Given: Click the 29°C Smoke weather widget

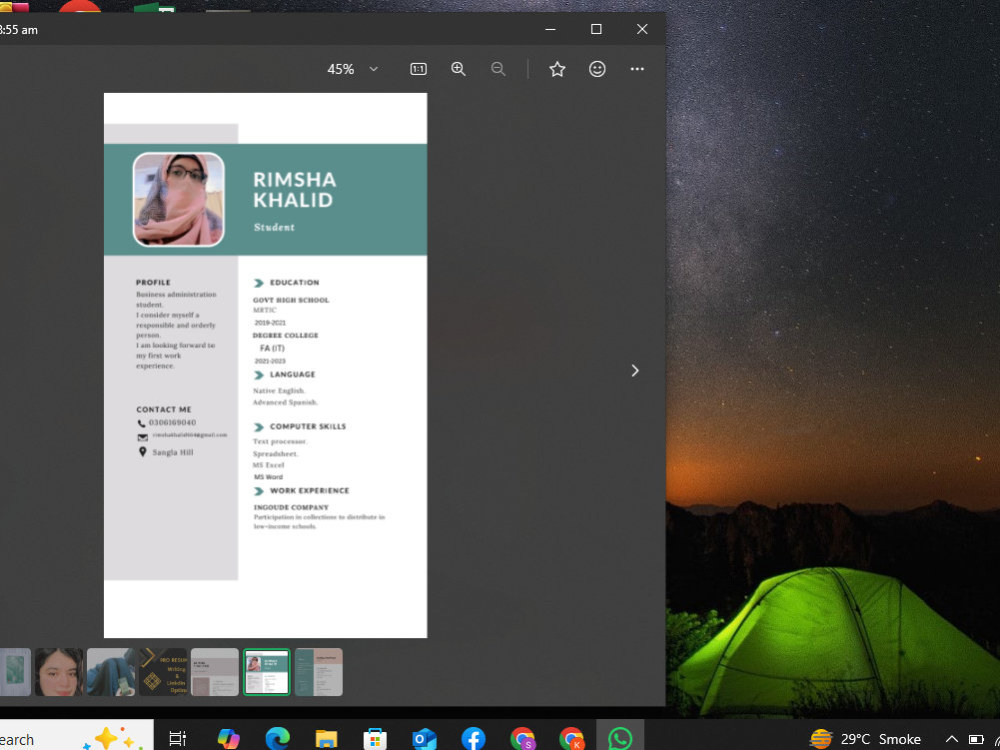Looking at the screenshot, I should (865, 739).
